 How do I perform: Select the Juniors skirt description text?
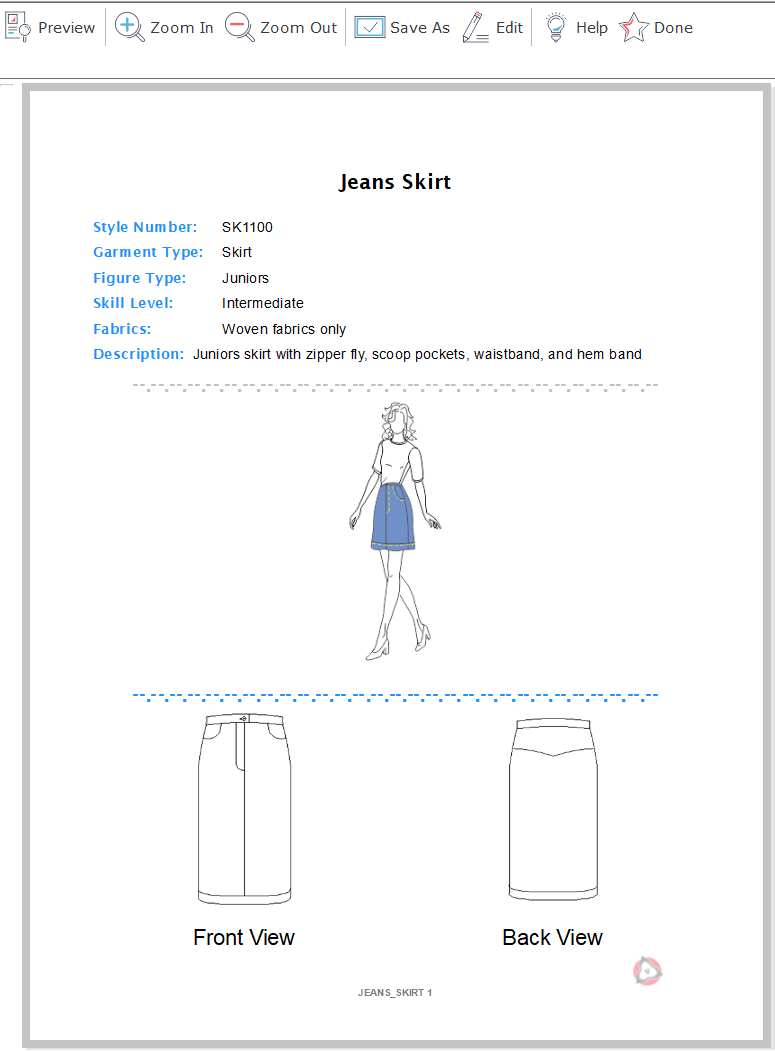point(417,354)
